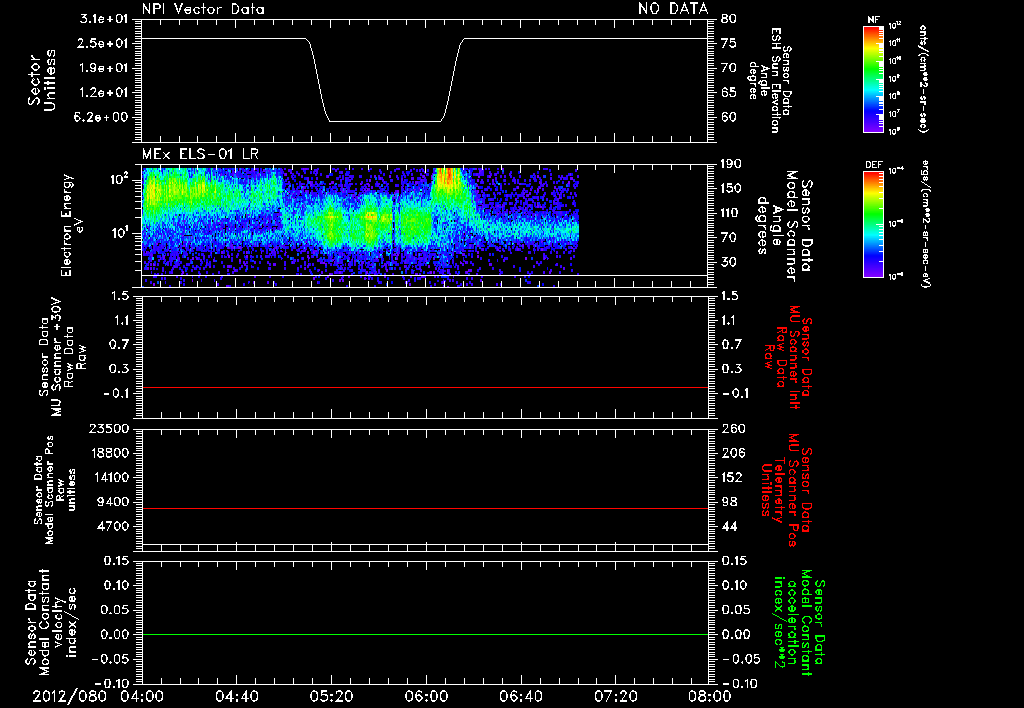Click the 06:40 time axis label
Screen dimensions: 1024x708
(x=520, y=696)
